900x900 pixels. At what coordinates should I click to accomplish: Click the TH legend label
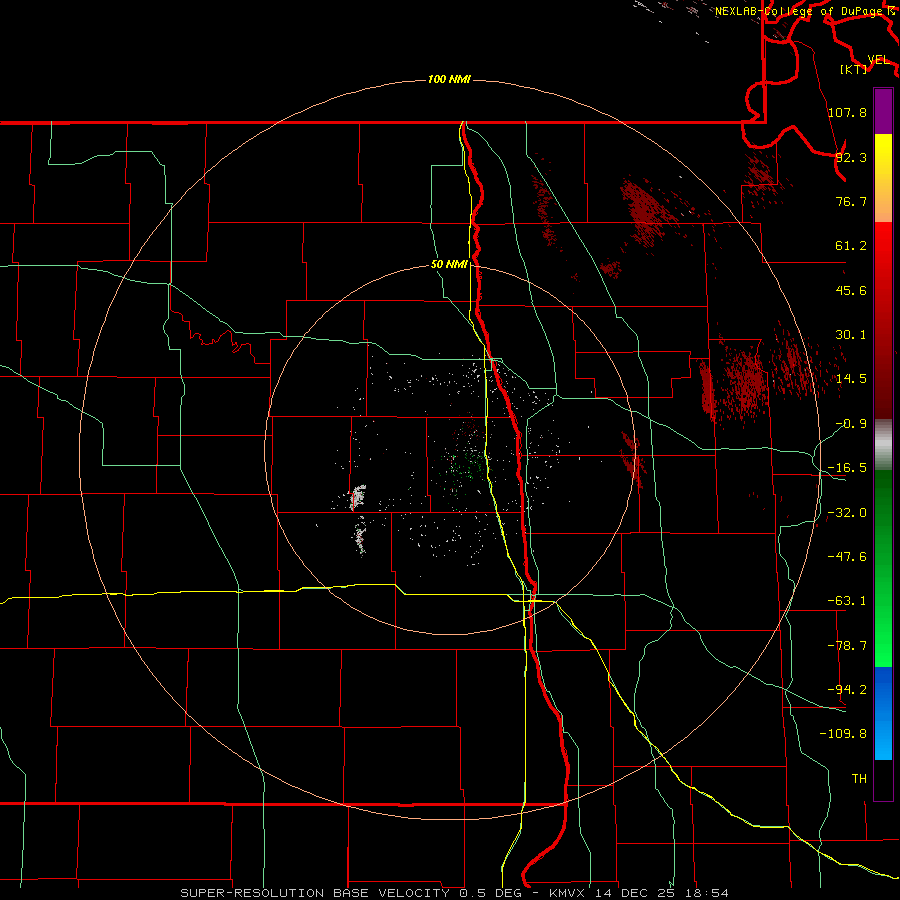tap(859, 778)
